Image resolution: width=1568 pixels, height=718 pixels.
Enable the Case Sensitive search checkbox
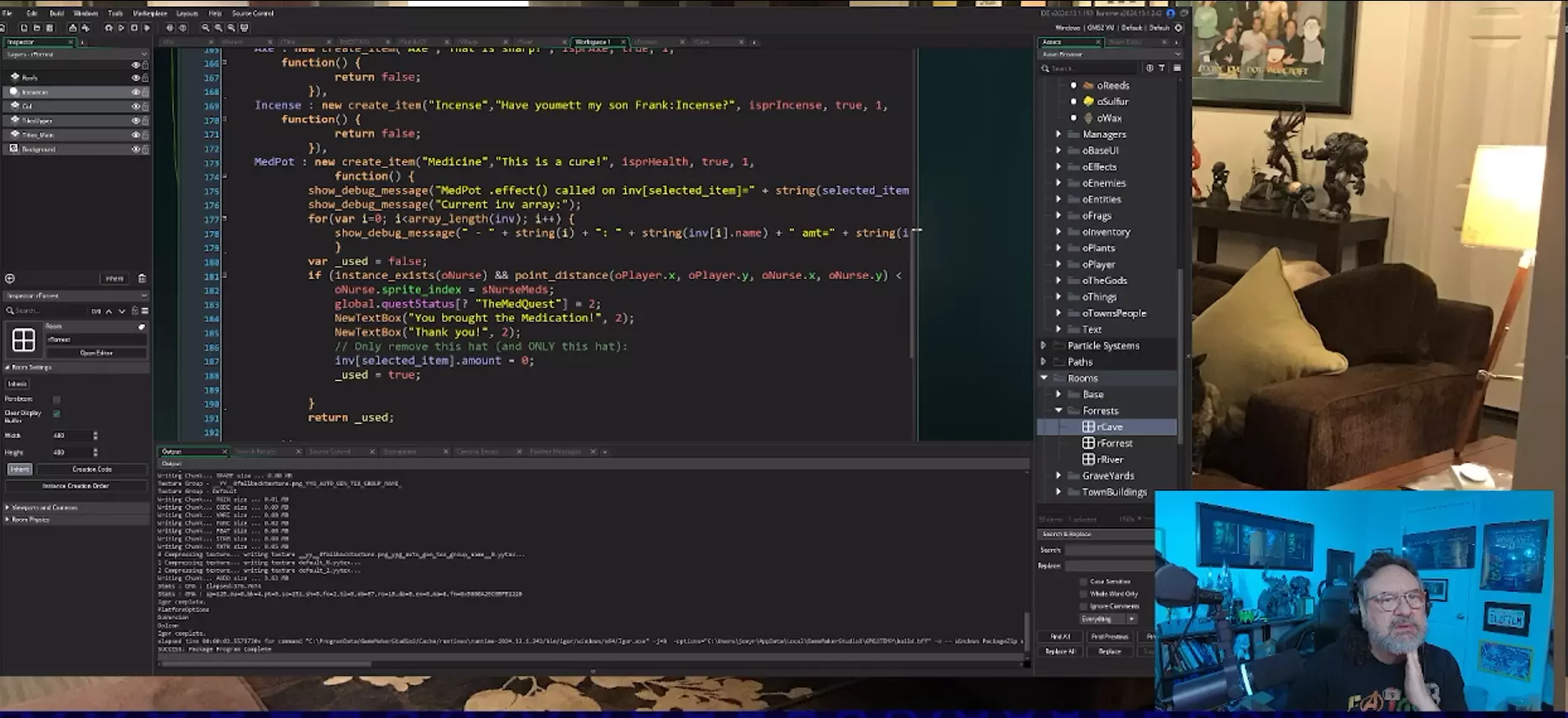coord(1083,582)
